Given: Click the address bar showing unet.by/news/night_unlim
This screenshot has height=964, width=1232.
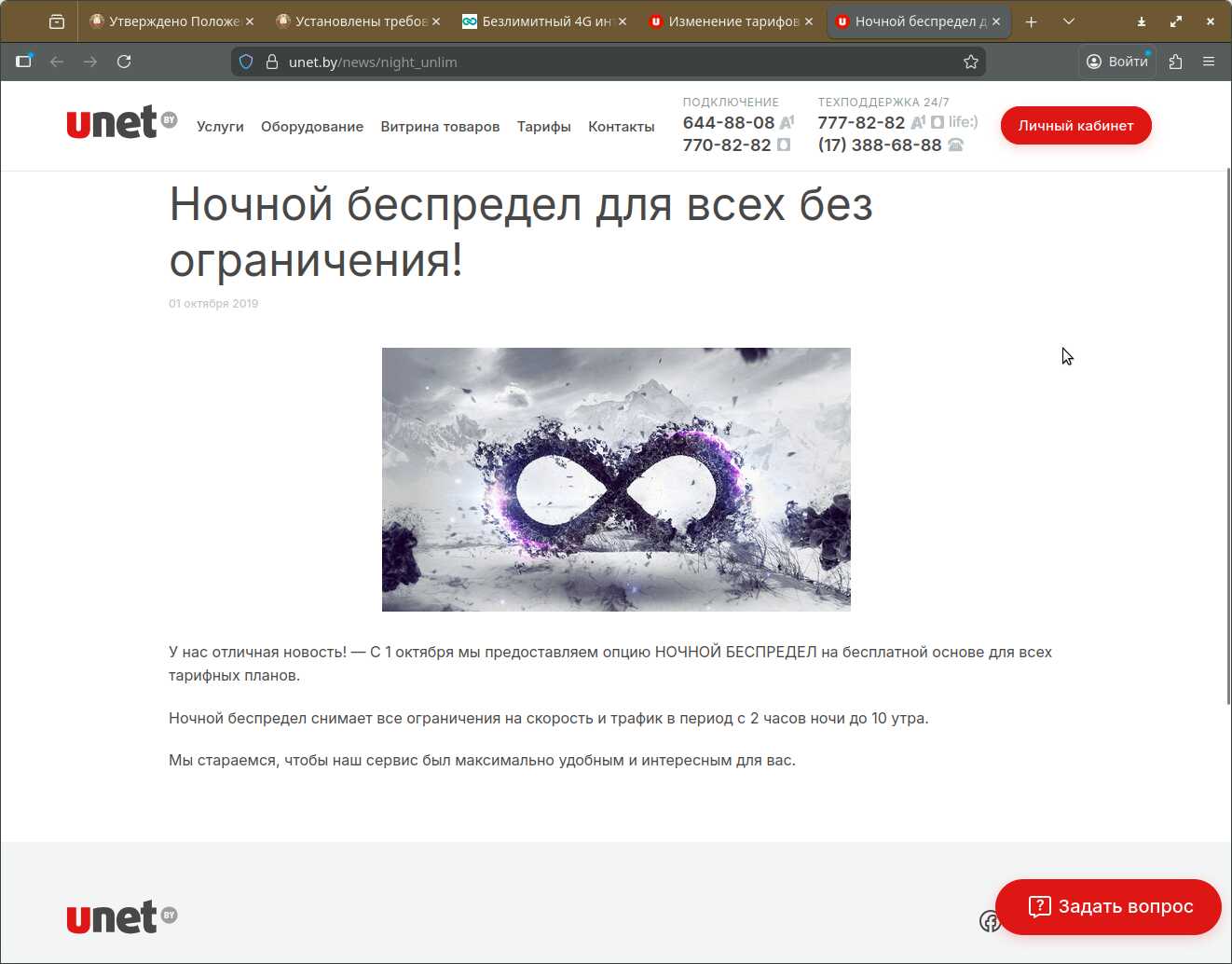Looking at the screenshot, I should (608, 62).
